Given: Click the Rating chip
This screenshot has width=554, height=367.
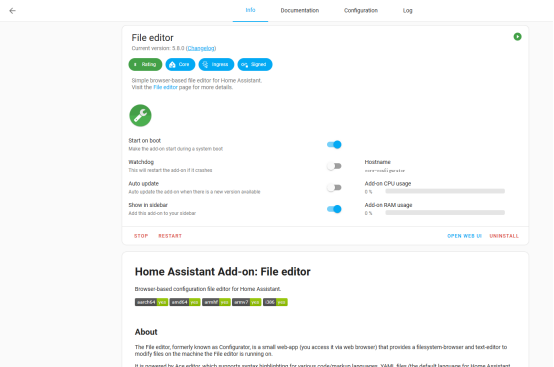Looking at the screenshot, I should click(x=145, y=64).
